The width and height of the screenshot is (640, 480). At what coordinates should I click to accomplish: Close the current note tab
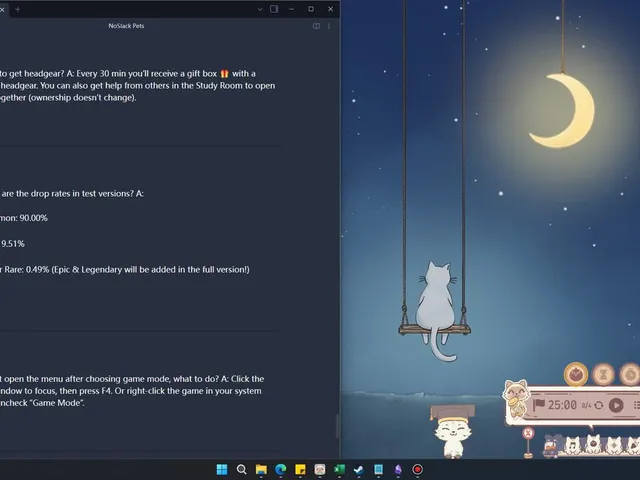2,9
